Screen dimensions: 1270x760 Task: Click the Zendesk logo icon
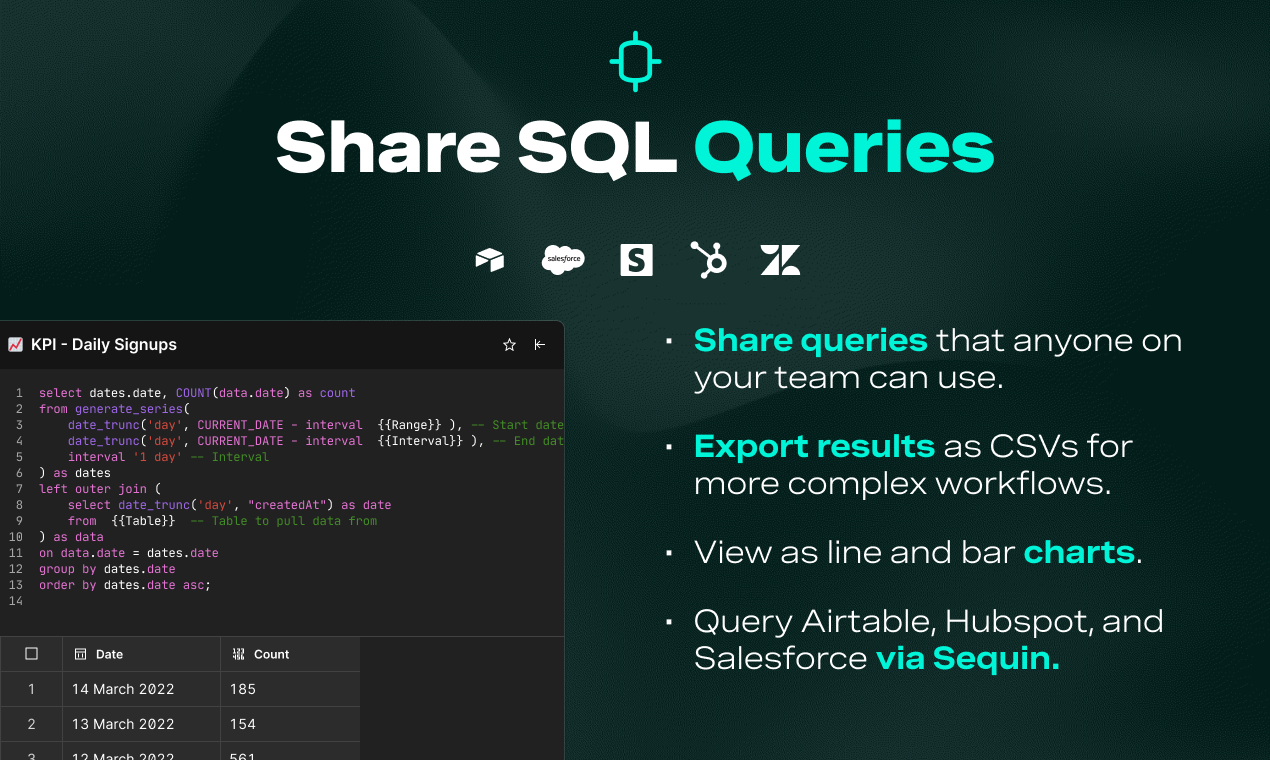pyautogui.click(x=780, y=260)
